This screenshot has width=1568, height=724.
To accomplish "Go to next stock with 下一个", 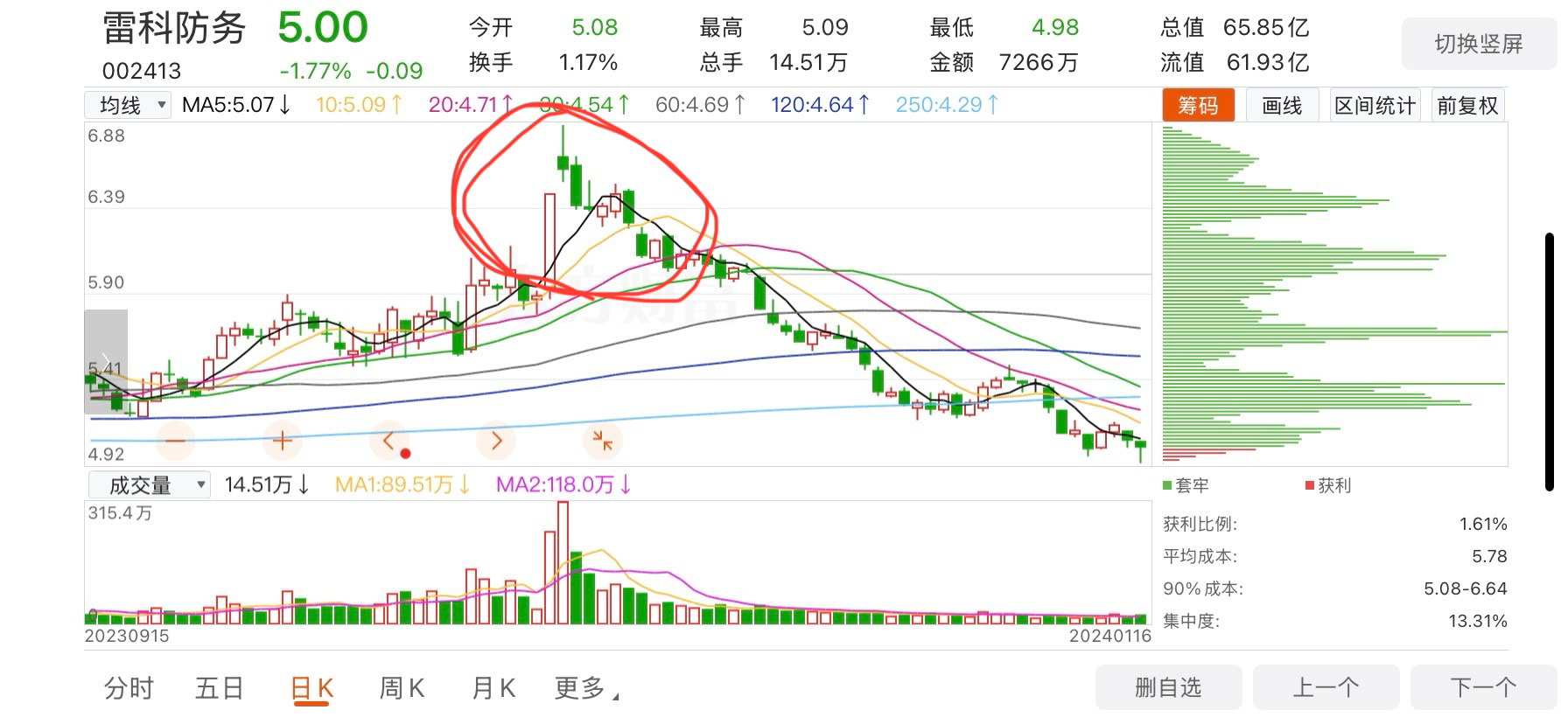I will (x=1483, y=687).
